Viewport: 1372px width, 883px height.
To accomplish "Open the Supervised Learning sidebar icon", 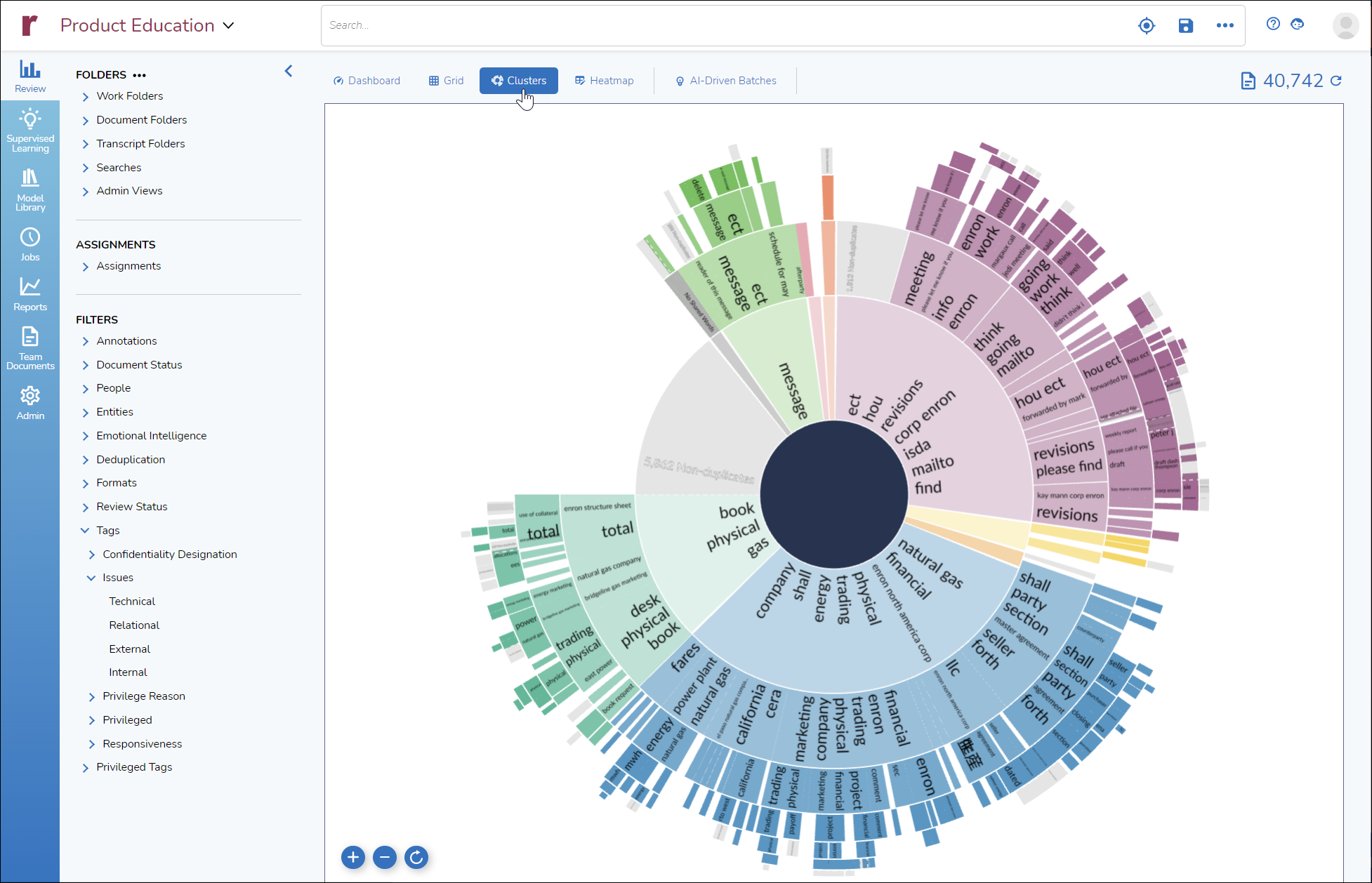I will click(30, 131).
